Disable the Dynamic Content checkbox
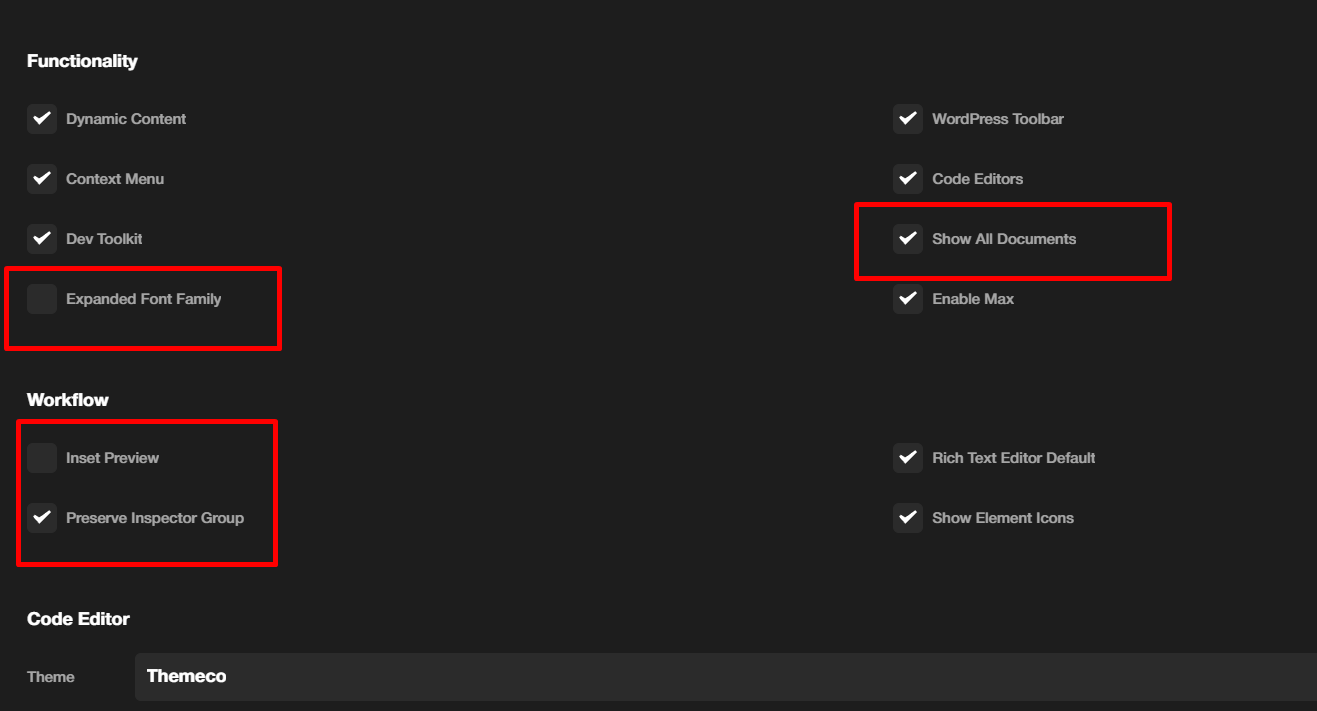Screen dimensions: 1317x711 [x=42, y=119]
